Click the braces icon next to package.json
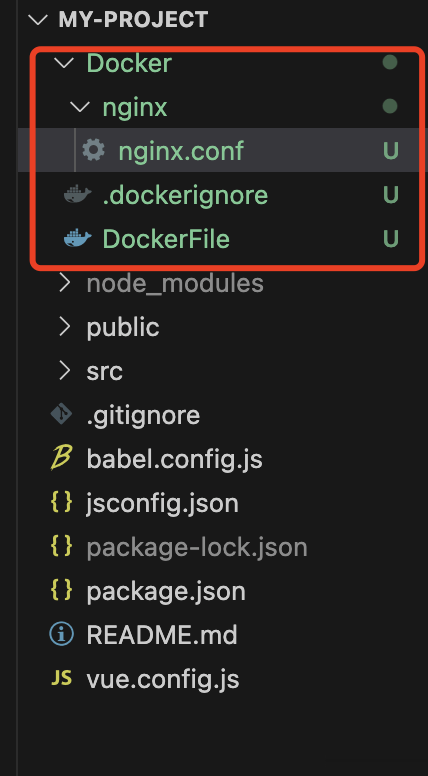 [x=61, y=590]
